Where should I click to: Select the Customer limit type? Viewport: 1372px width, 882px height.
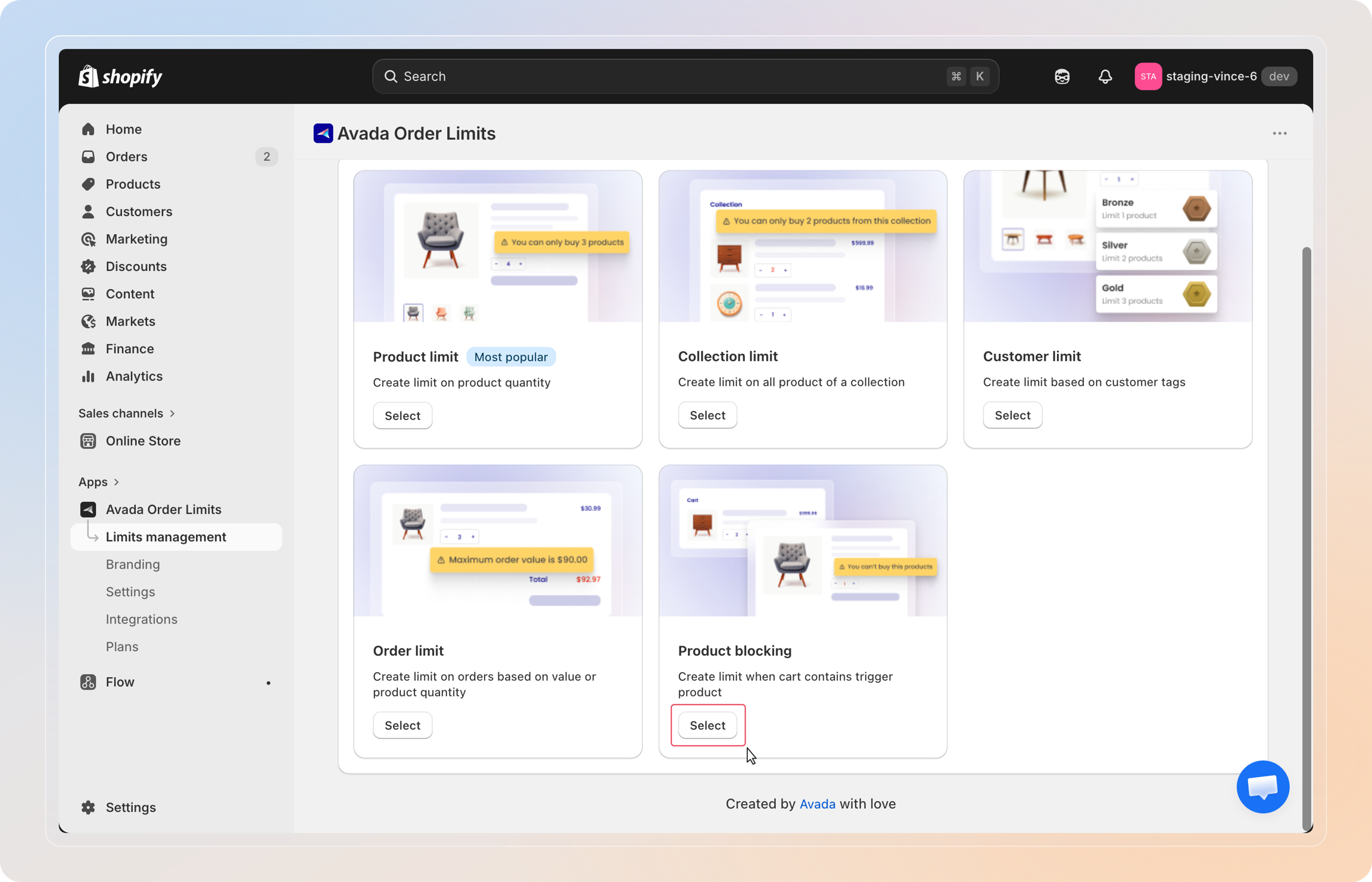(1012, 415)
